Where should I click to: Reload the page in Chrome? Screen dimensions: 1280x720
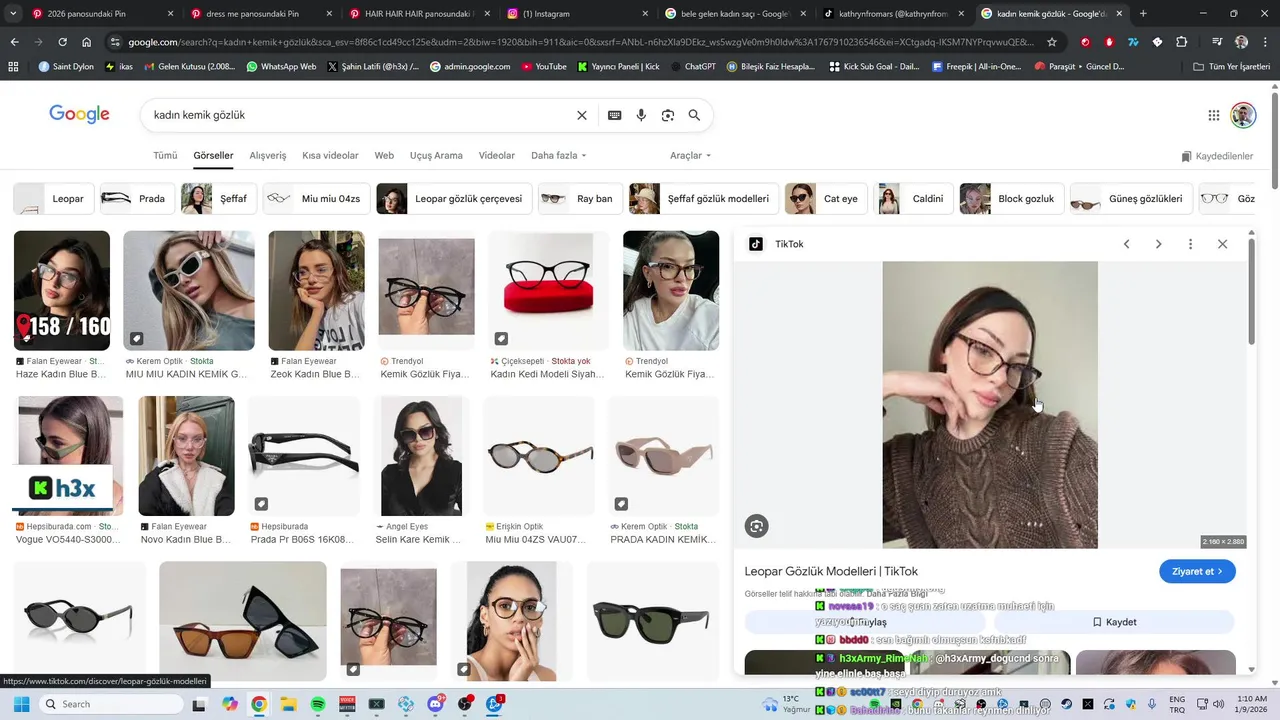click(x=62, y=42)
